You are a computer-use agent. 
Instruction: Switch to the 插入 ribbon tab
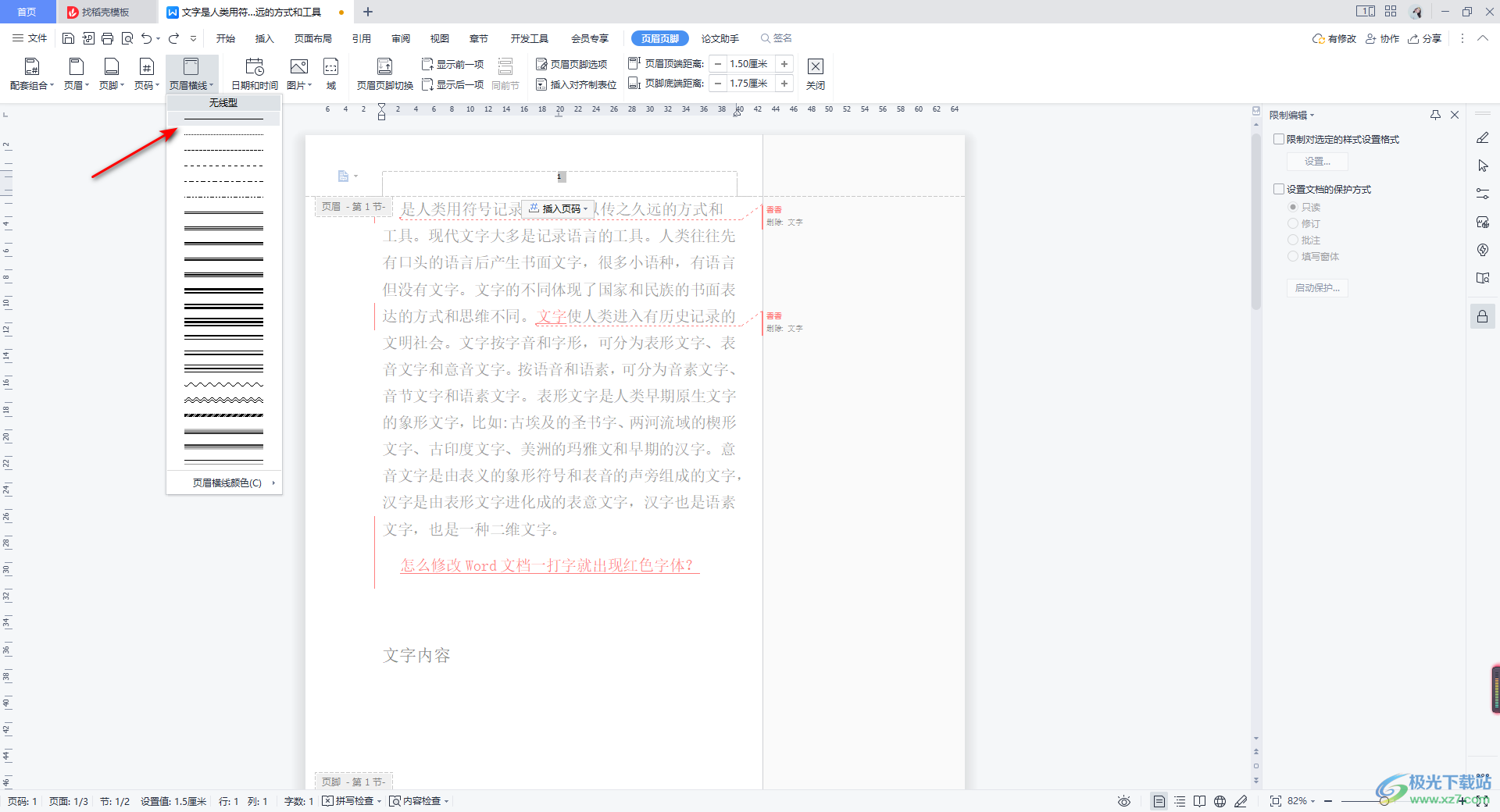[x=265, y=38]
